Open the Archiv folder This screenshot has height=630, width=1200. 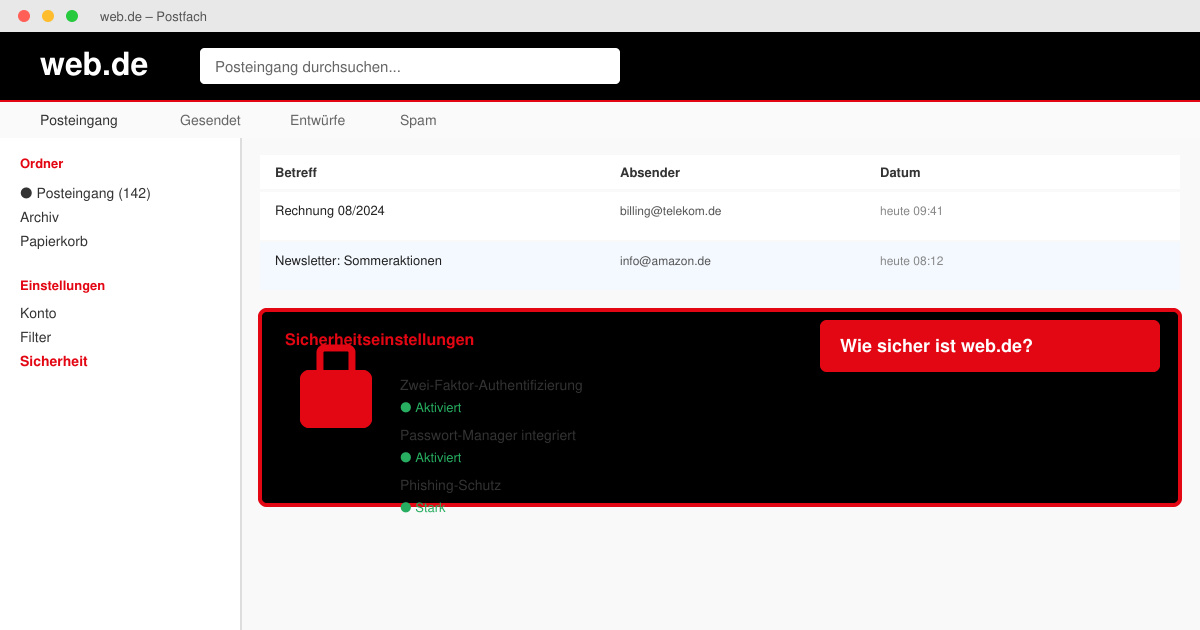tap(40, 217)
